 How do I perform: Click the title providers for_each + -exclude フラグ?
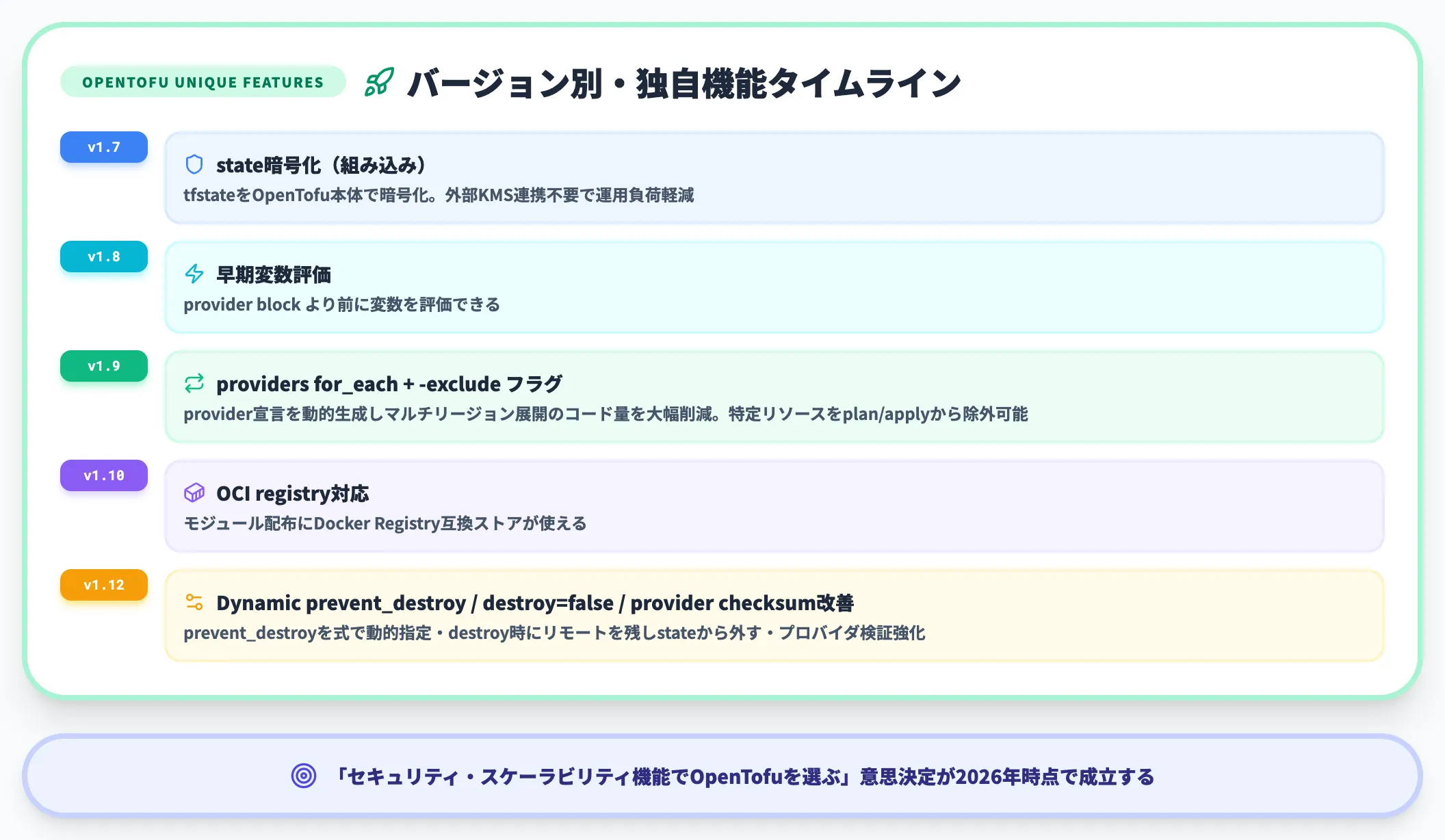[389, 384]
